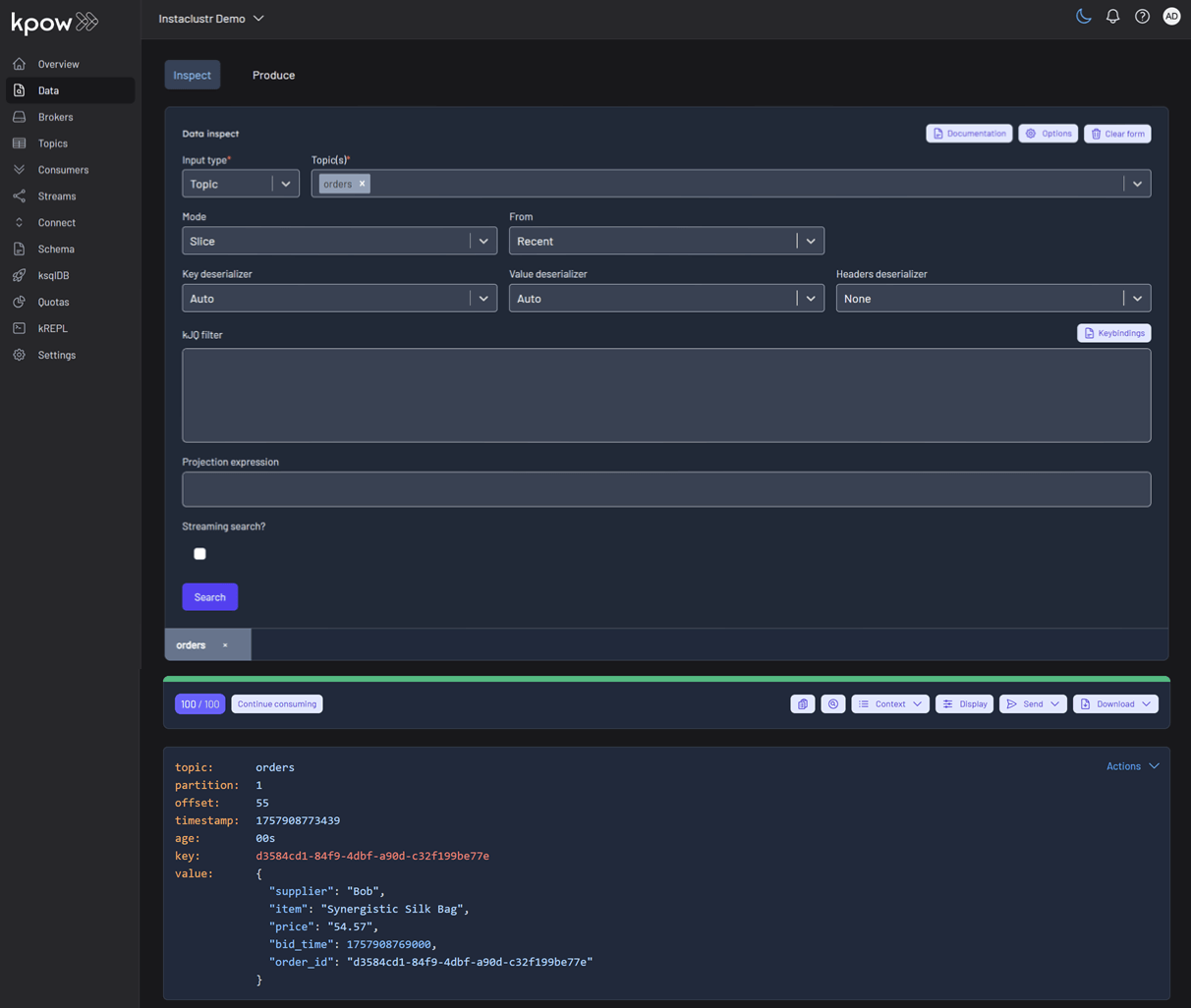The image size is (1191, 1008).
Task: Click the green progress bar above results
Action: 666,679
